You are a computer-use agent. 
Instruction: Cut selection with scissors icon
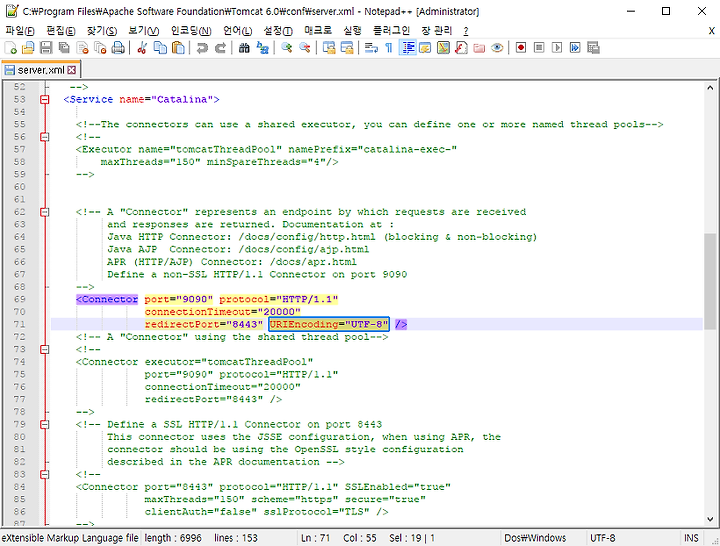pyautogui.click(x=142, y=47)
